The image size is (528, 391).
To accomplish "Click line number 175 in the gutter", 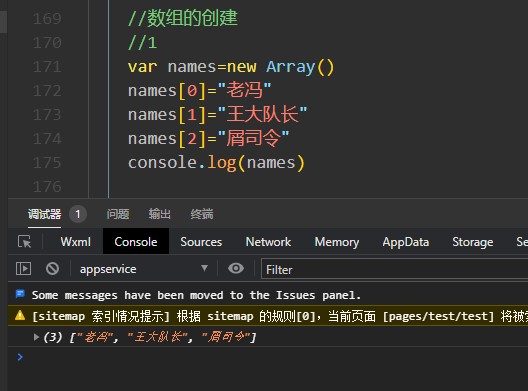I will point(47,162).
